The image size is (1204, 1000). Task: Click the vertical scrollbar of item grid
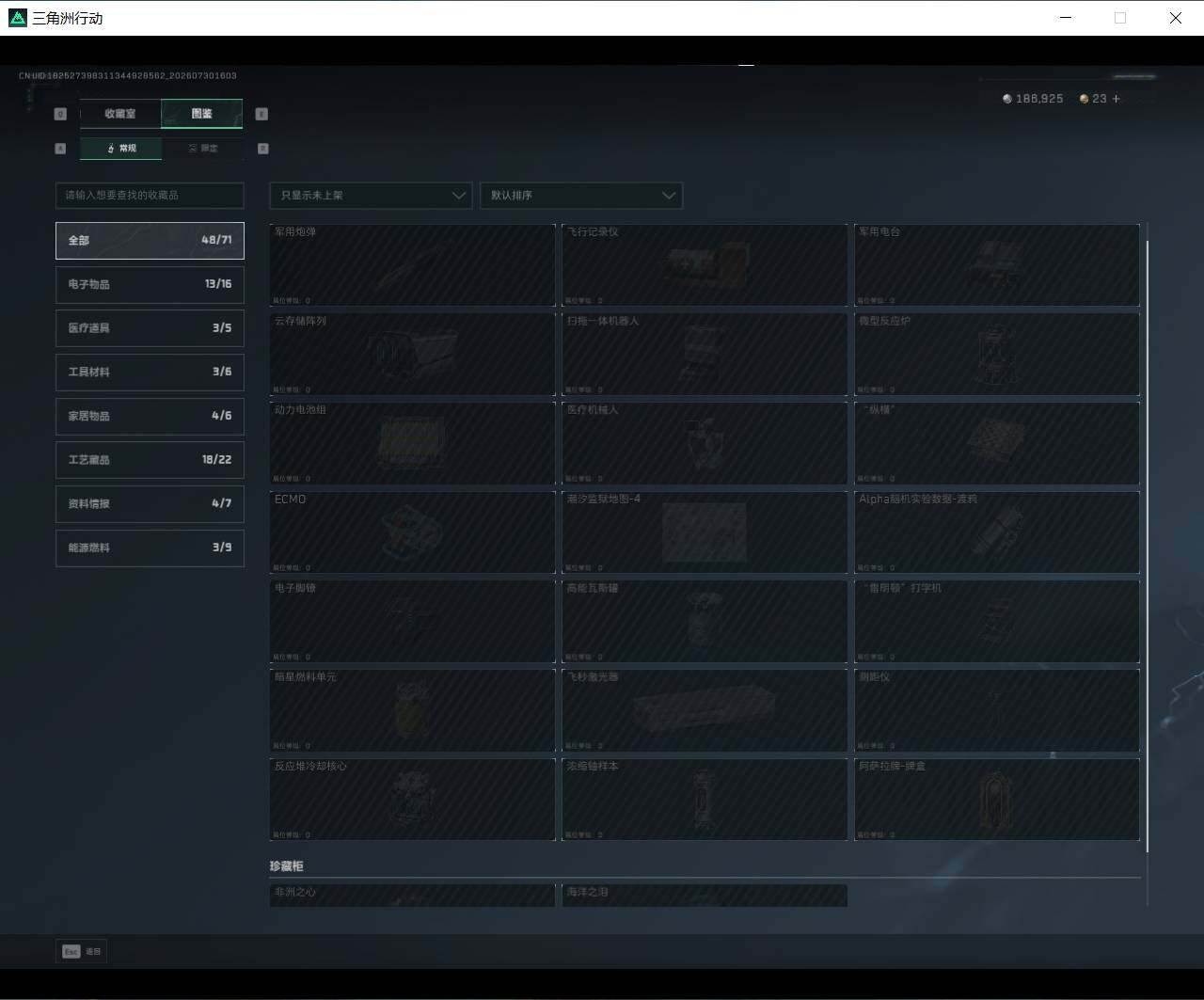[x=1147, y=546]
